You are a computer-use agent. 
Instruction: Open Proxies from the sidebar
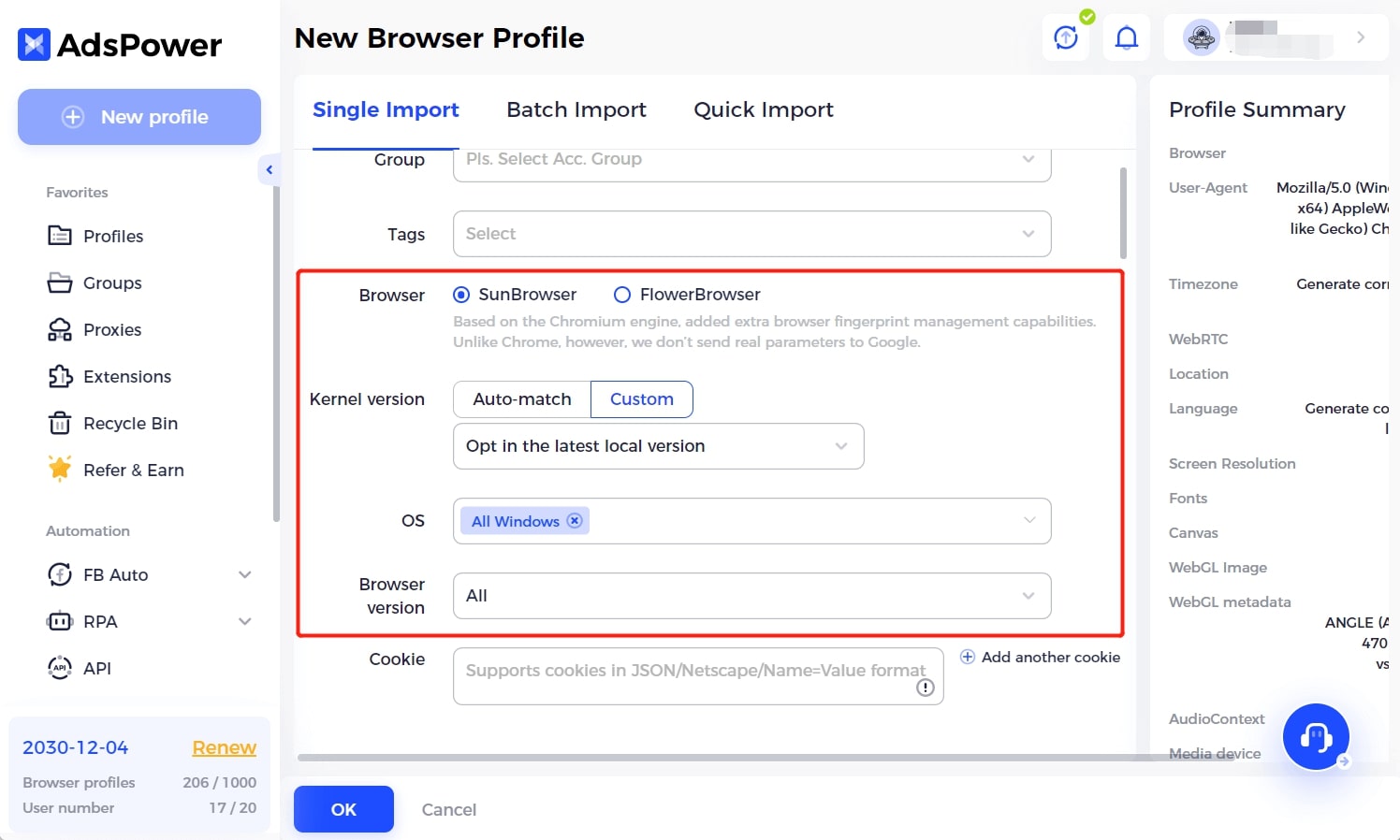coord(111,330)
